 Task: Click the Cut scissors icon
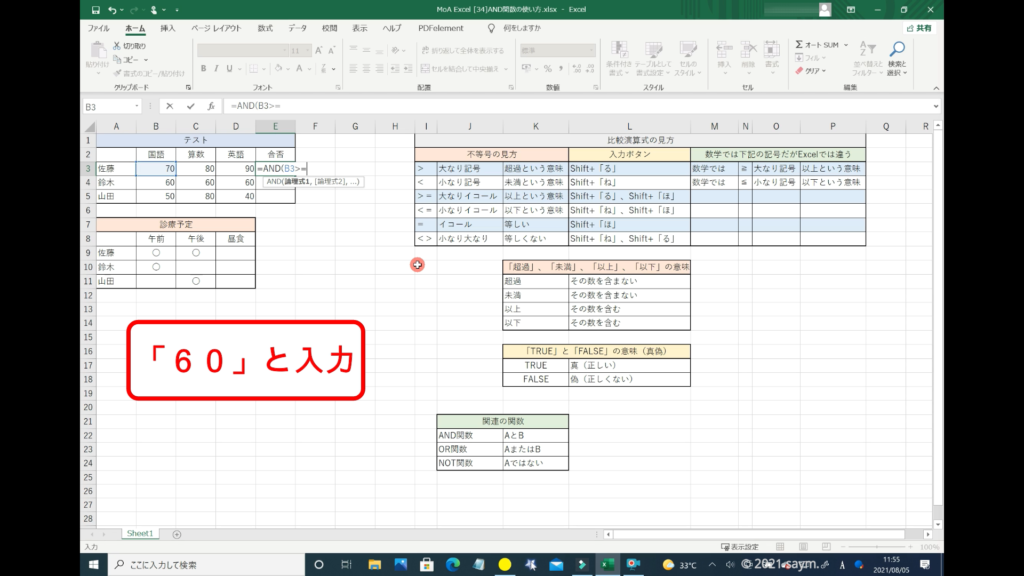point(117,46)
